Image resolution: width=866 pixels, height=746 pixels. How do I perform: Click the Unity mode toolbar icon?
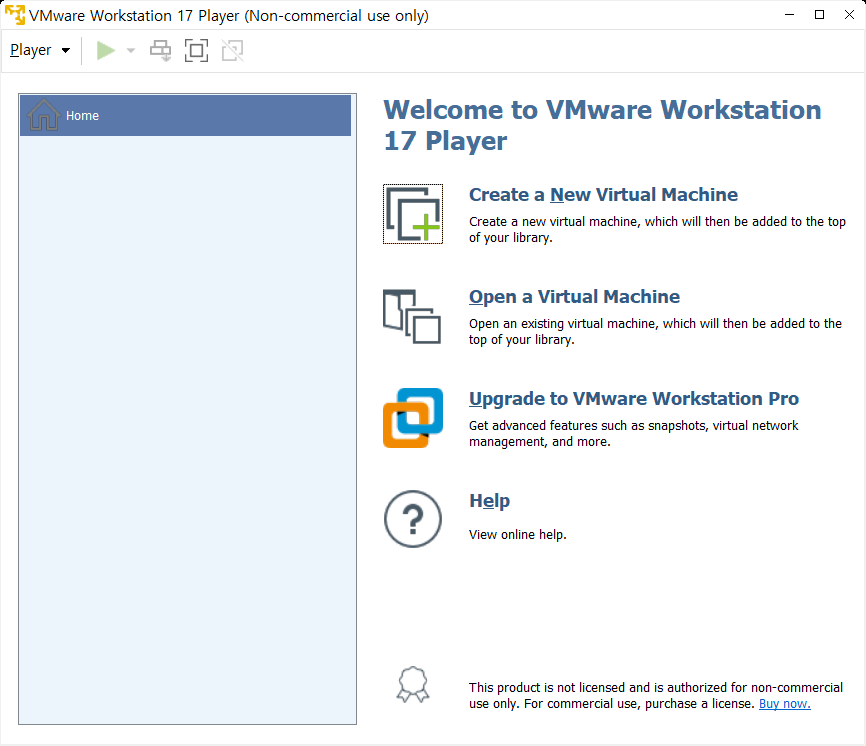coord(233,50)
